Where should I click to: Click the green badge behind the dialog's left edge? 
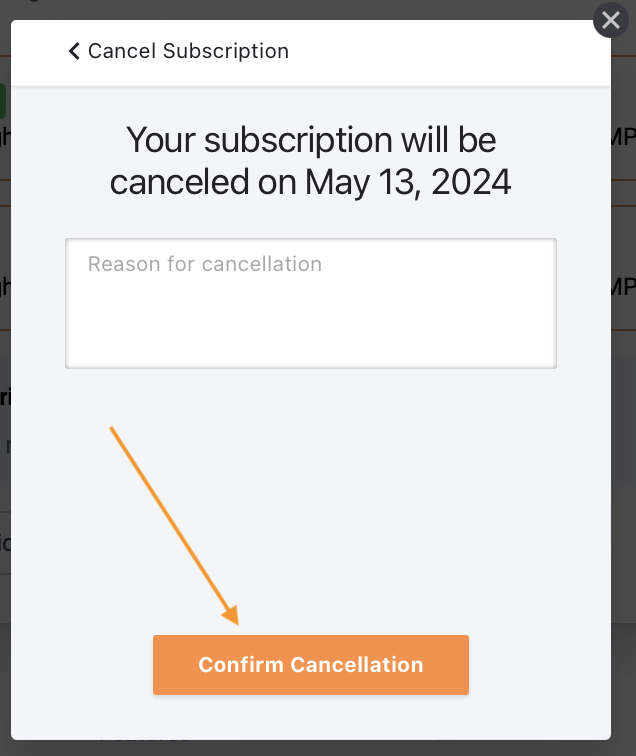3,100
